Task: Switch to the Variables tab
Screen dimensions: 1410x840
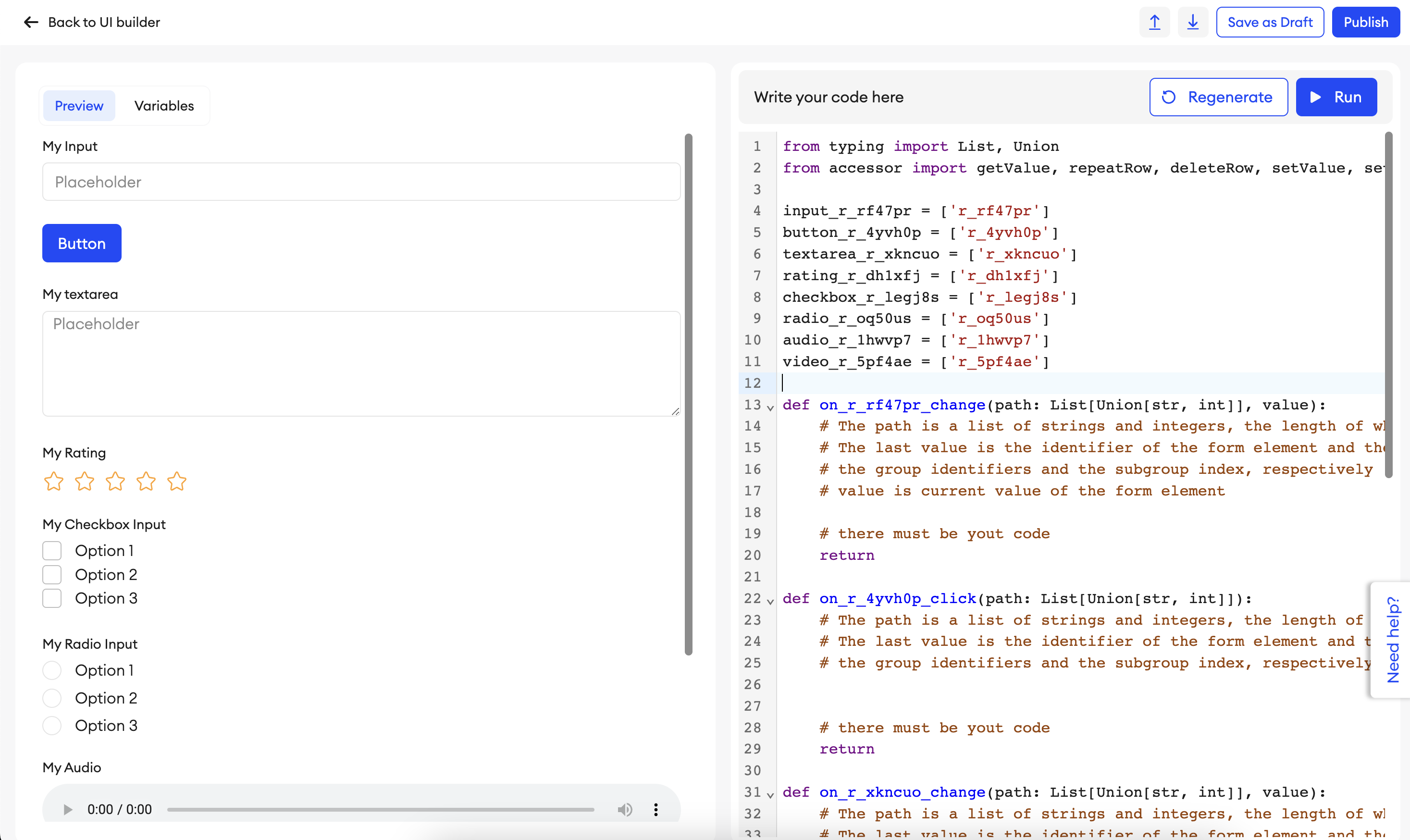Action: tap(163, 106)
